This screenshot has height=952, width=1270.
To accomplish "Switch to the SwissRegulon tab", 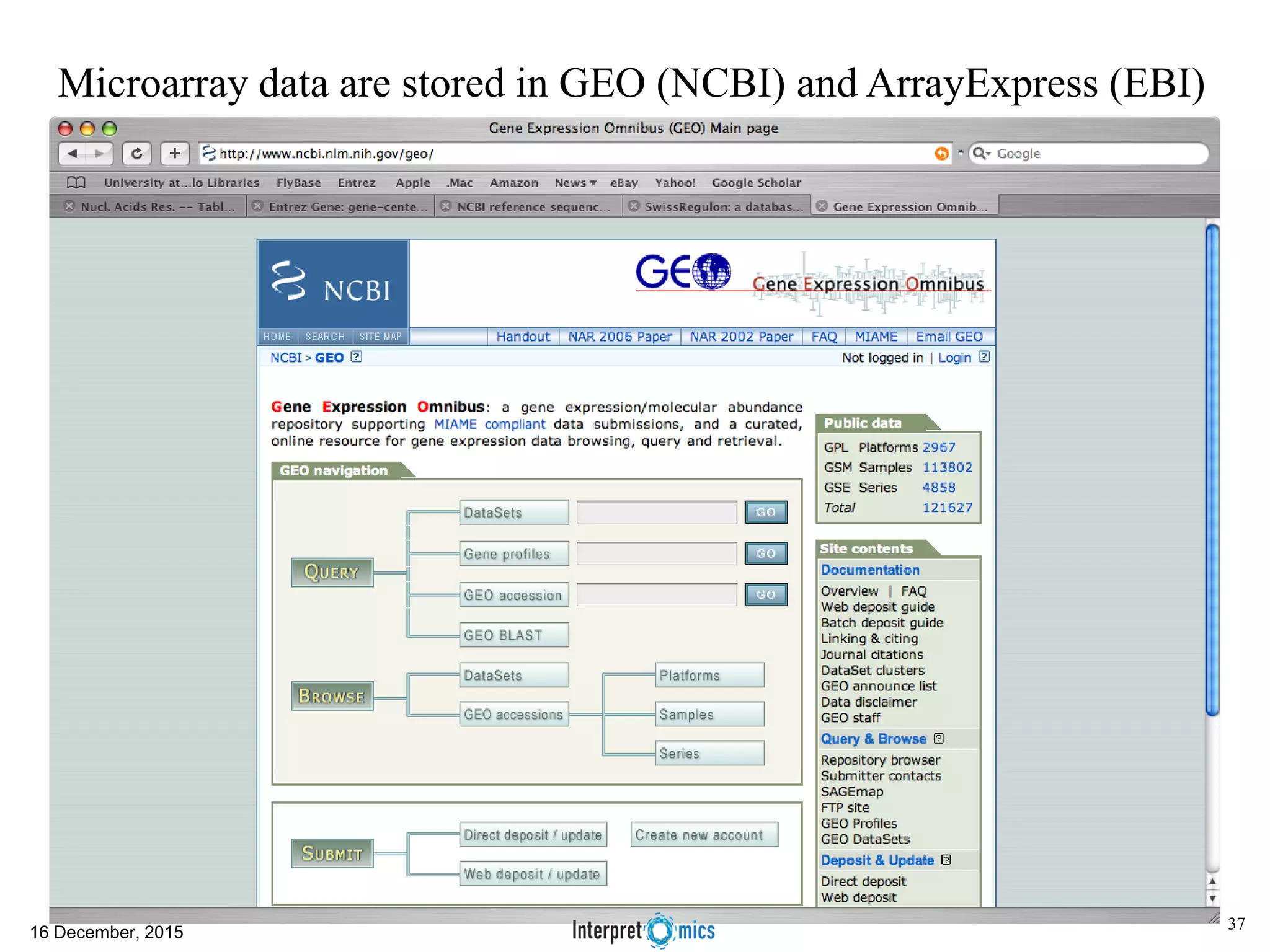I will tap(724, 206).
